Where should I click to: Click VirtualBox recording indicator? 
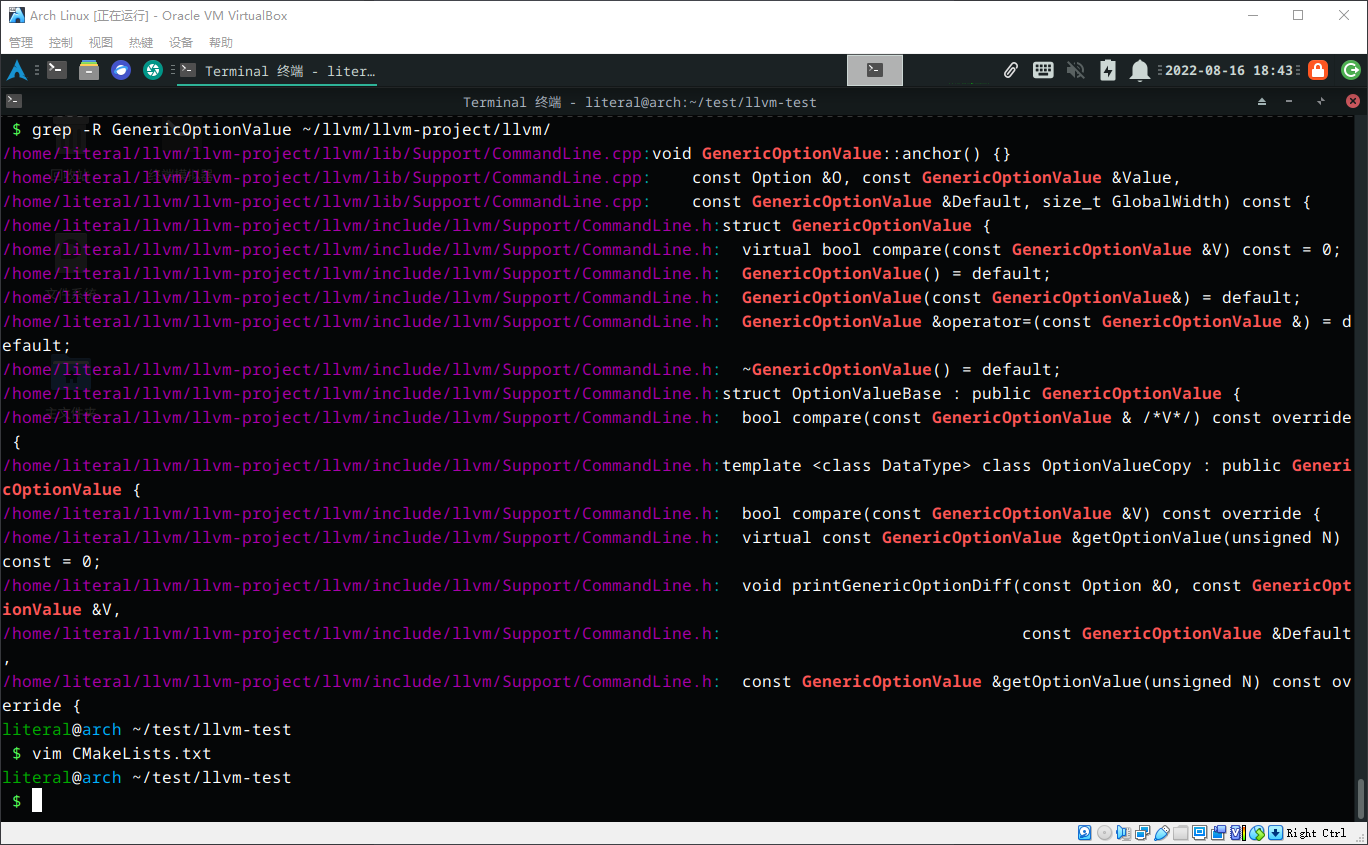1218,833
